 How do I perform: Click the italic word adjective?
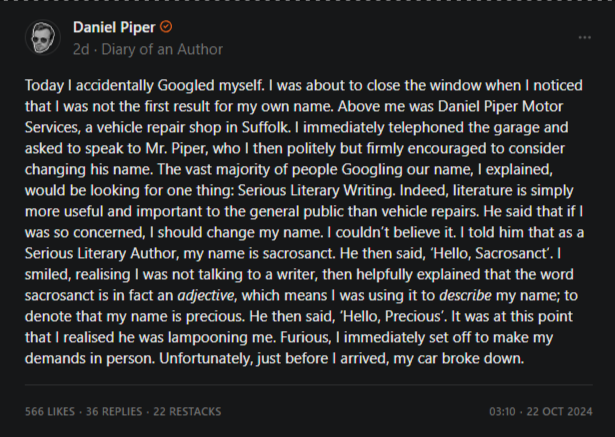click(206, 295)
